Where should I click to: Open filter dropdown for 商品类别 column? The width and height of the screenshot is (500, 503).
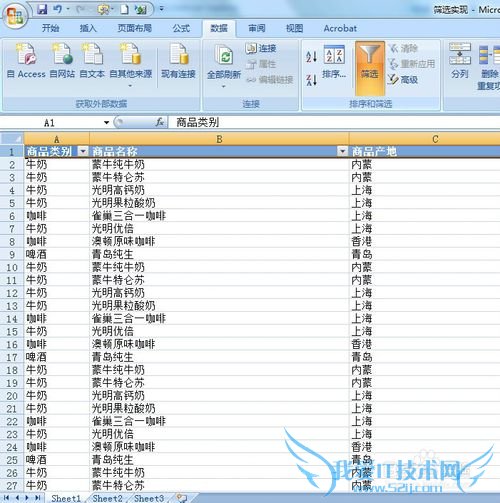(x=83, y=151)
